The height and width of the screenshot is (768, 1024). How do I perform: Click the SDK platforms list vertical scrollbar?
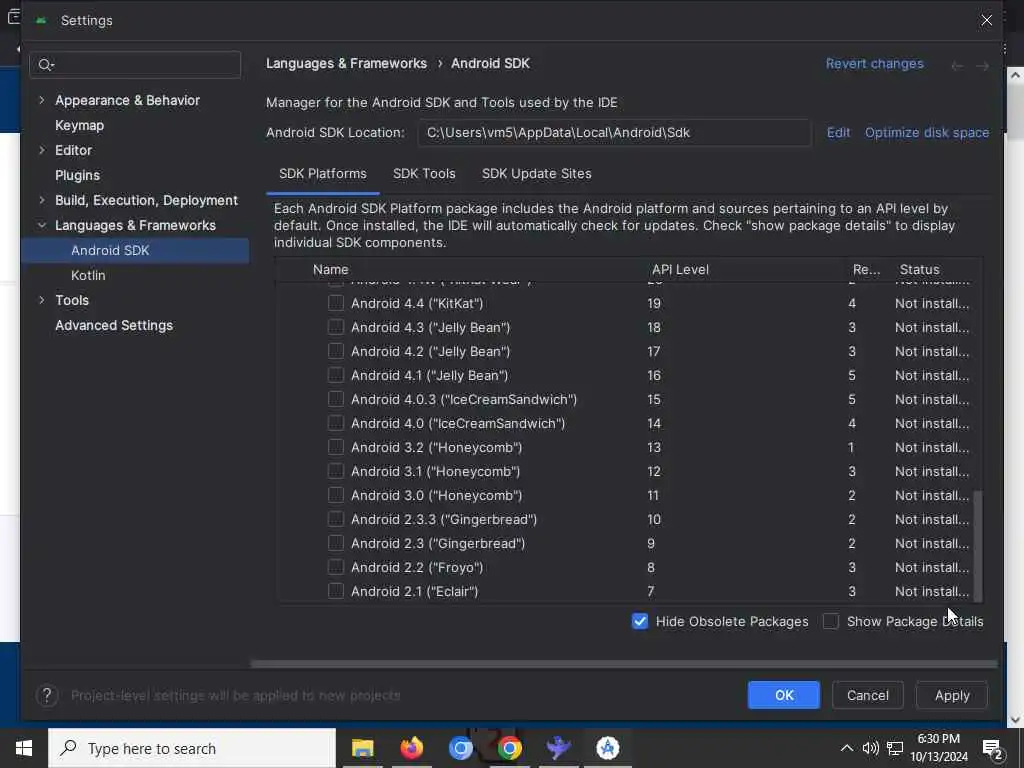click(x=977, y=546)
